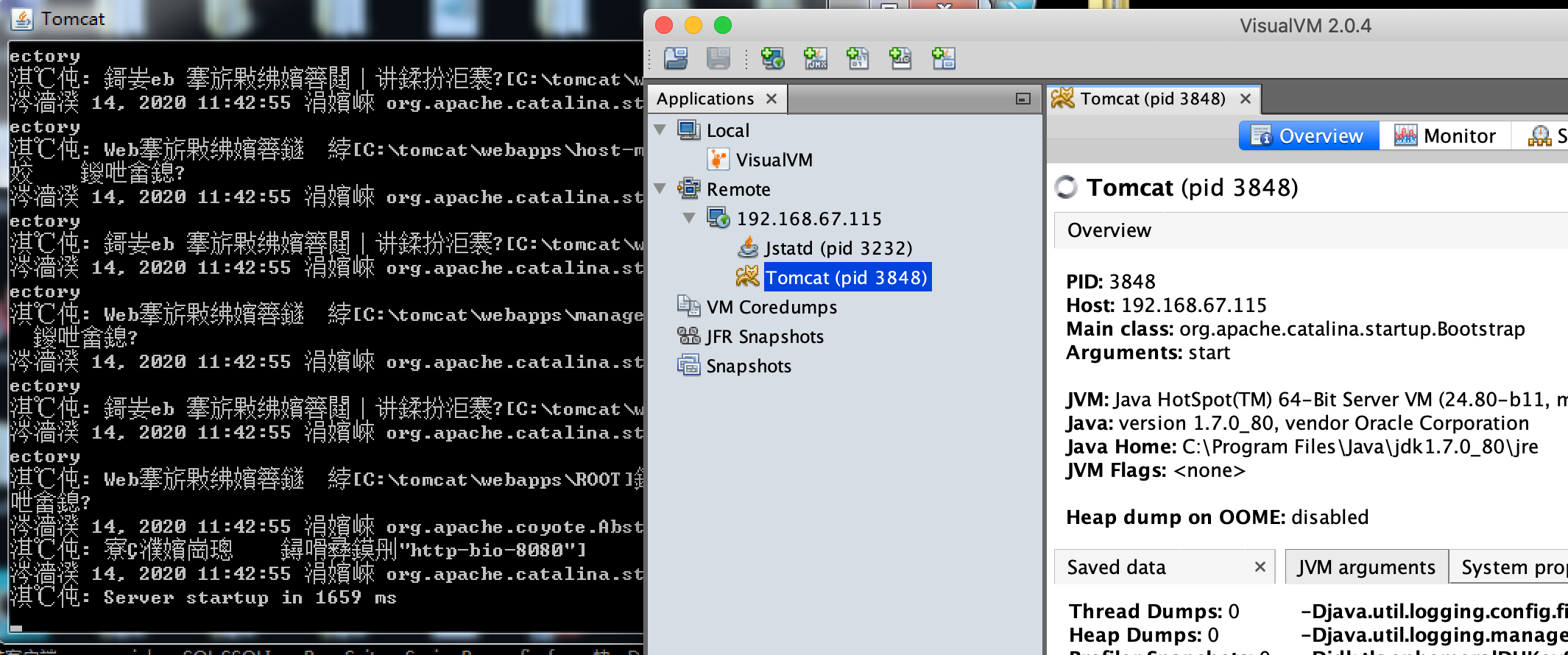This screenshot has height=655, width=1568.
Task: Click the Overview info icon
Action: (1262, 136)
